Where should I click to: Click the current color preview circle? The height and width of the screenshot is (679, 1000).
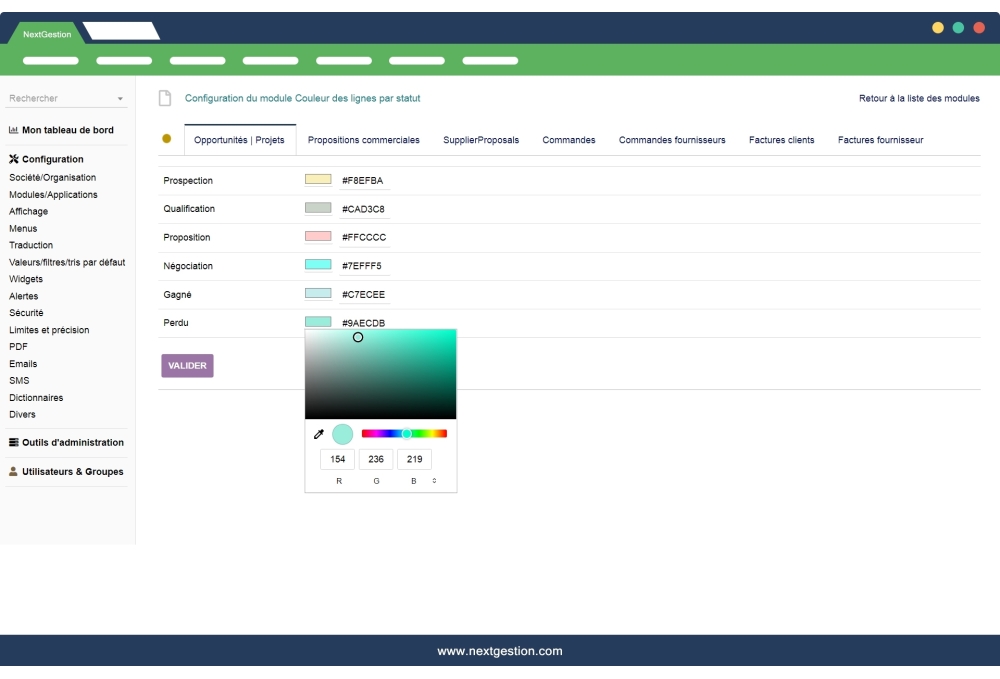pyautogui.click(x=341, y=433)
